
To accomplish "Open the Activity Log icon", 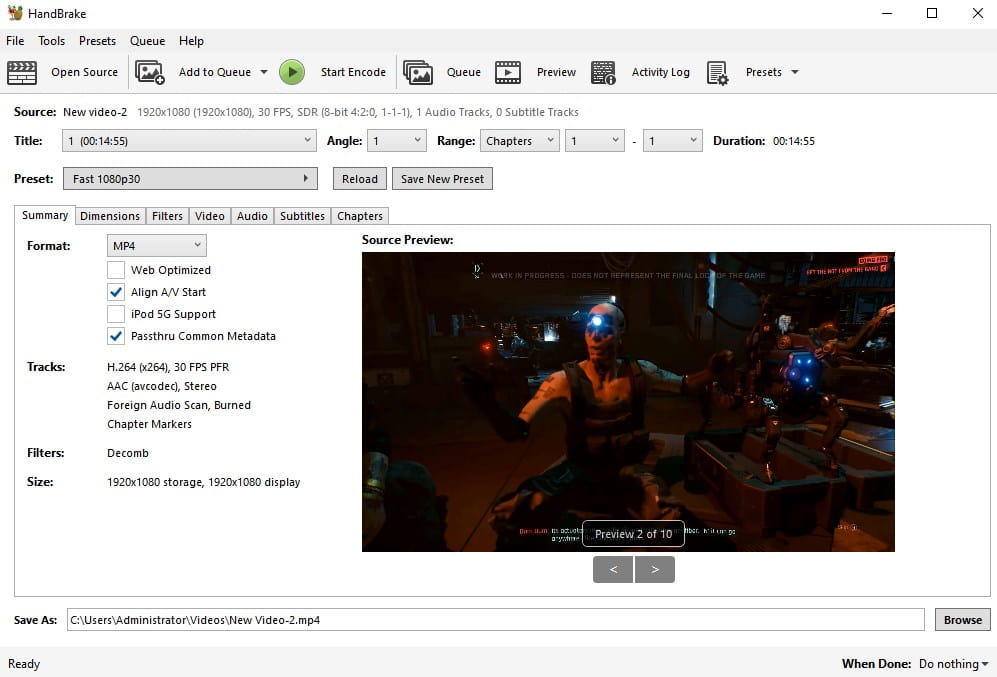I will click(603, 72).
